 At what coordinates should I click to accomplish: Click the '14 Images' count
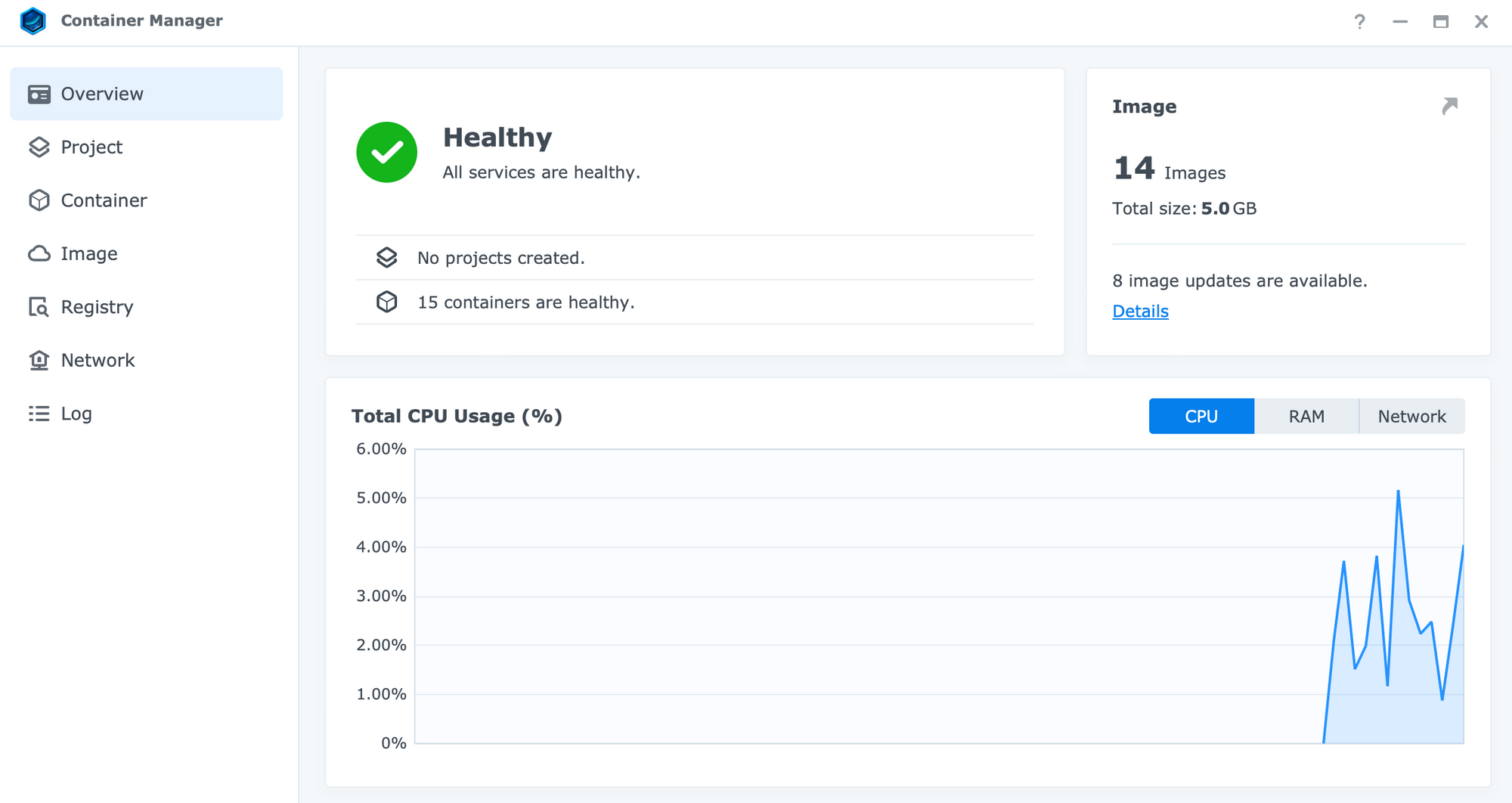click(1169, 169)
